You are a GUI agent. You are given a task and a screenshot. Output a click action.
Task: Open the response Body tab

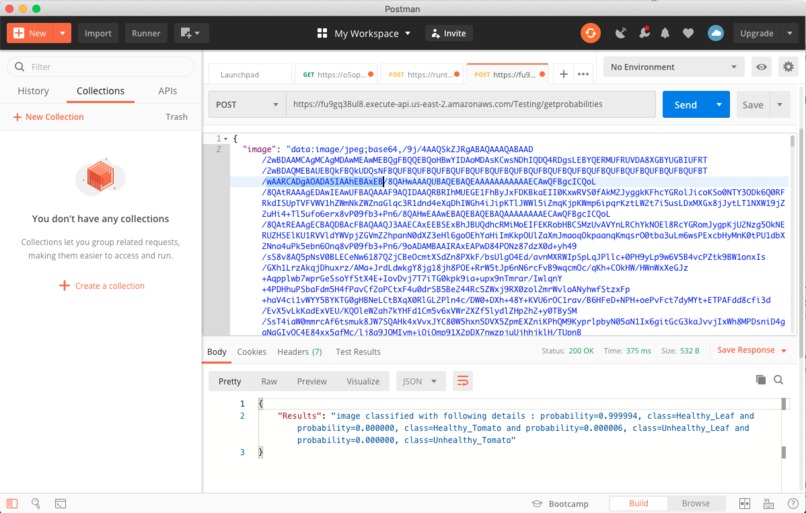[x=216, y=352]
